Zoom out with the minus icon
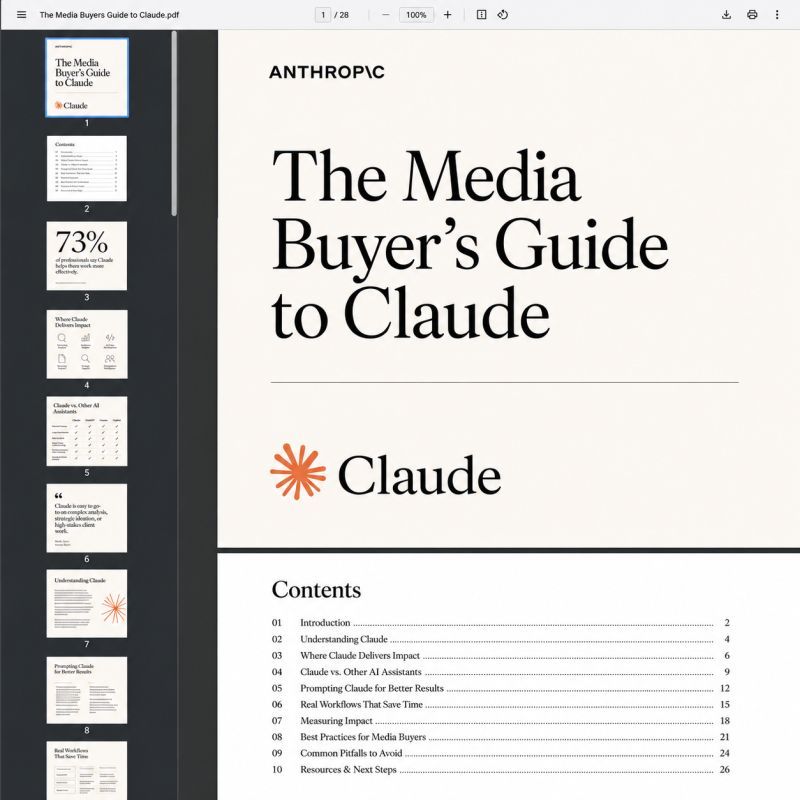Screen dimensions: 800x800 pyautogui.click(x=386, y=15)
